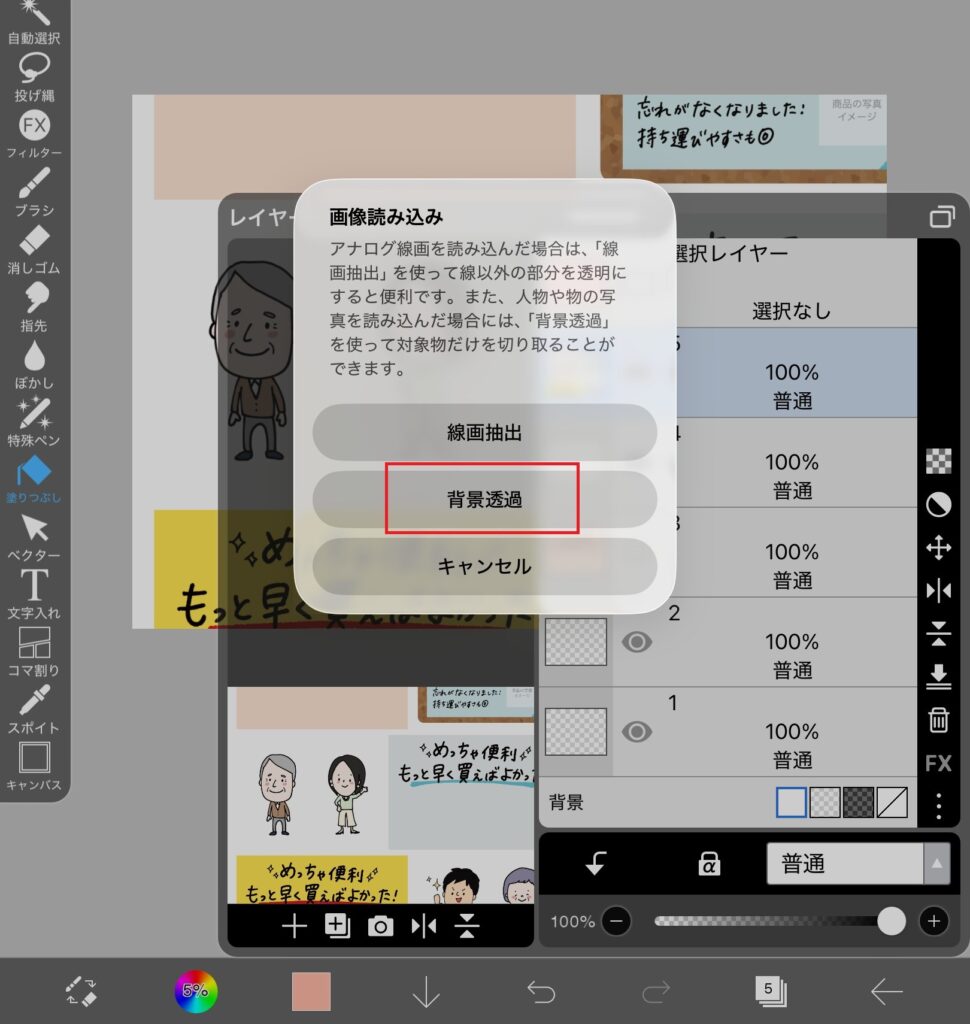970x1024 pixels.
Task: Choose 背景透過 in the import dialog
Action: click(x=484, y=499)
